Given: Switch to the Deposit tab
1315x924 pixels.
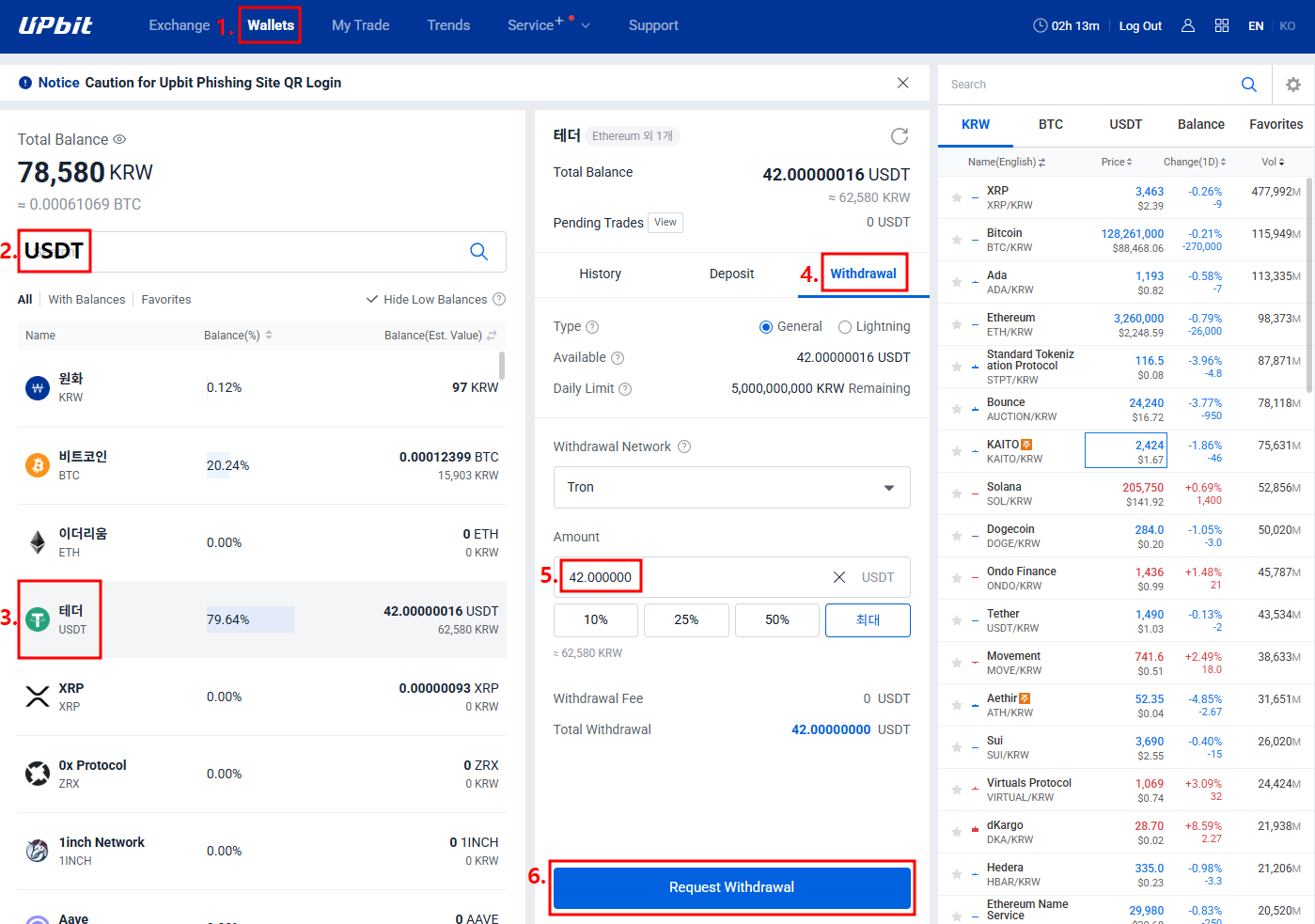Looking at the screenshot, I should tap(731, 274).
